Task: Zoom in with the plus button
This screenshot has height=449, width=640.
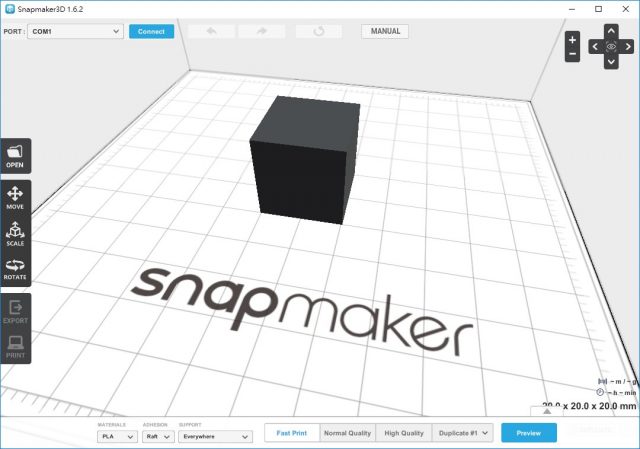Action: (x=572, y=40)
